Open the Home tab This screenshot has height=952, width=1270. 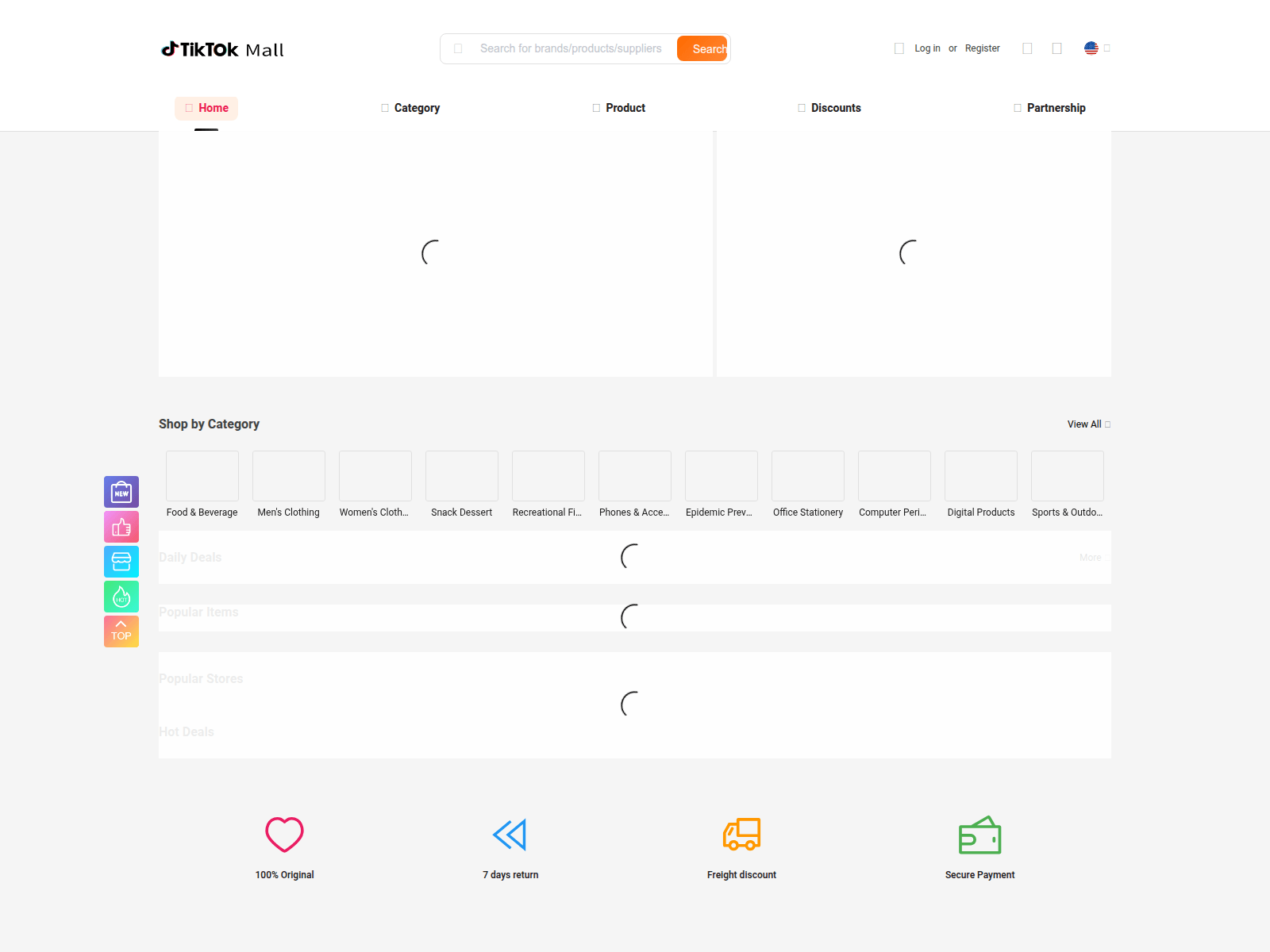click(x=206, y=108)
